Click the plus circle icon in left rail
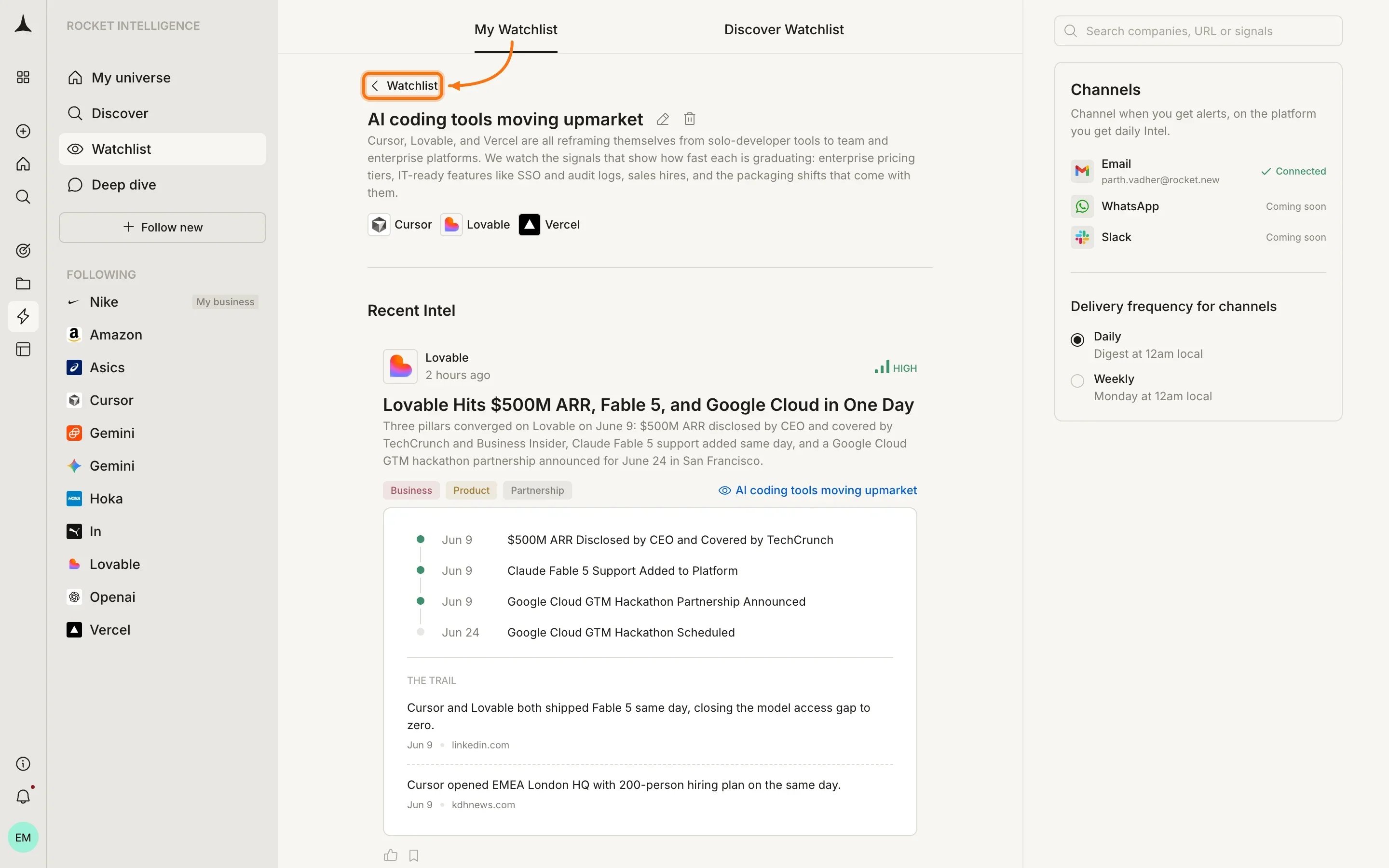The image size is (1389, 868). [23, 132]
